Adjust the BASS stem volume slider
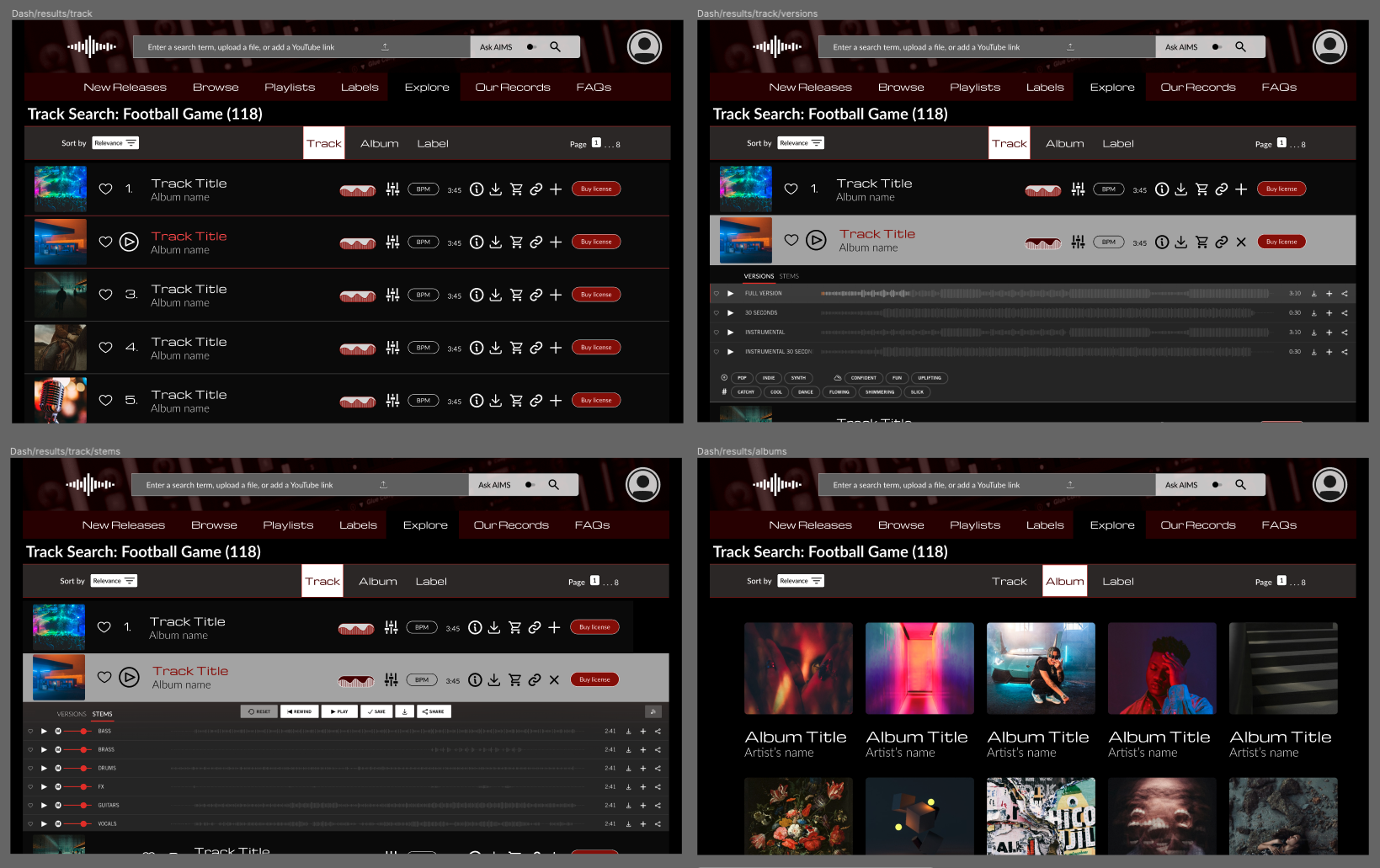This screenshot has width=1380, height=868. pos(78,732)
